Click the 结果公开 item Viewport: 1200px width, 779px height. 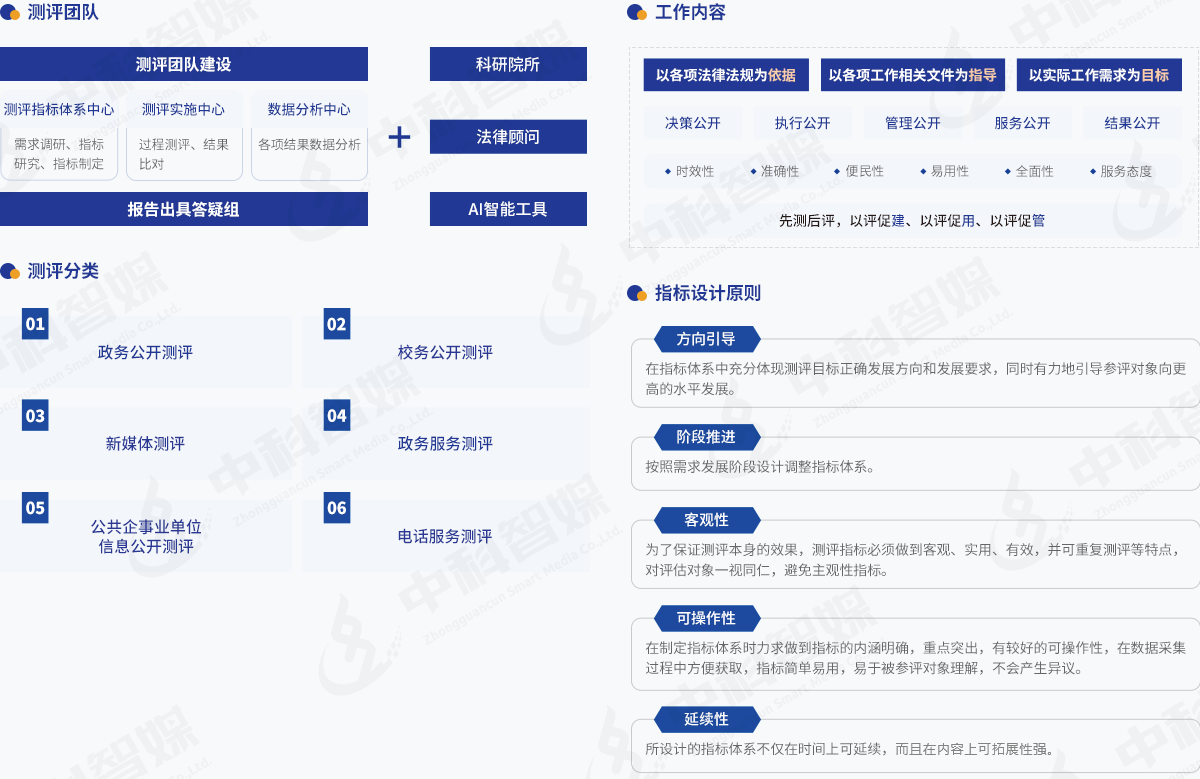click(1132, 123)
